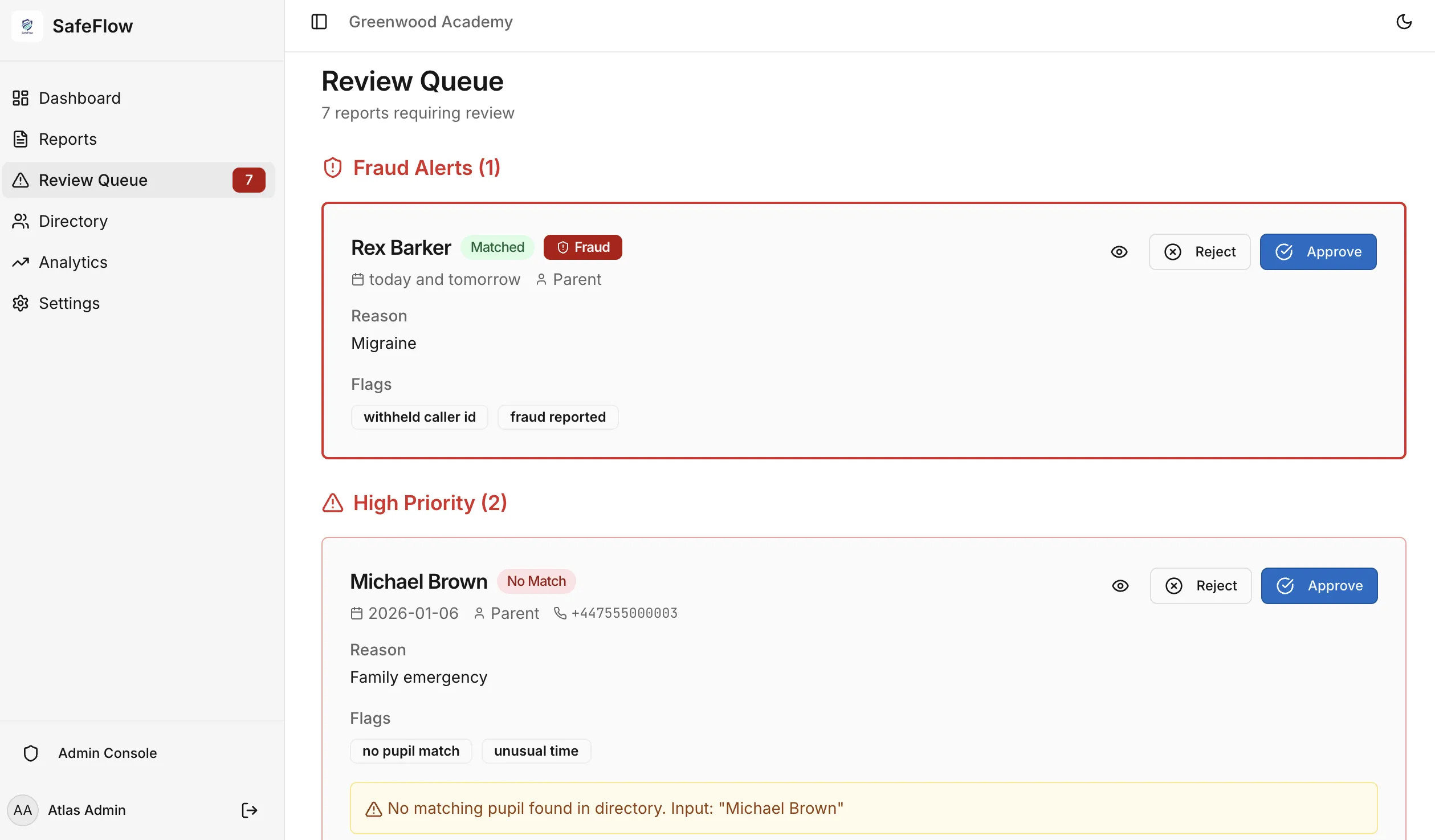Click the Fraud Alerts (1) heading

coord(427,168)
